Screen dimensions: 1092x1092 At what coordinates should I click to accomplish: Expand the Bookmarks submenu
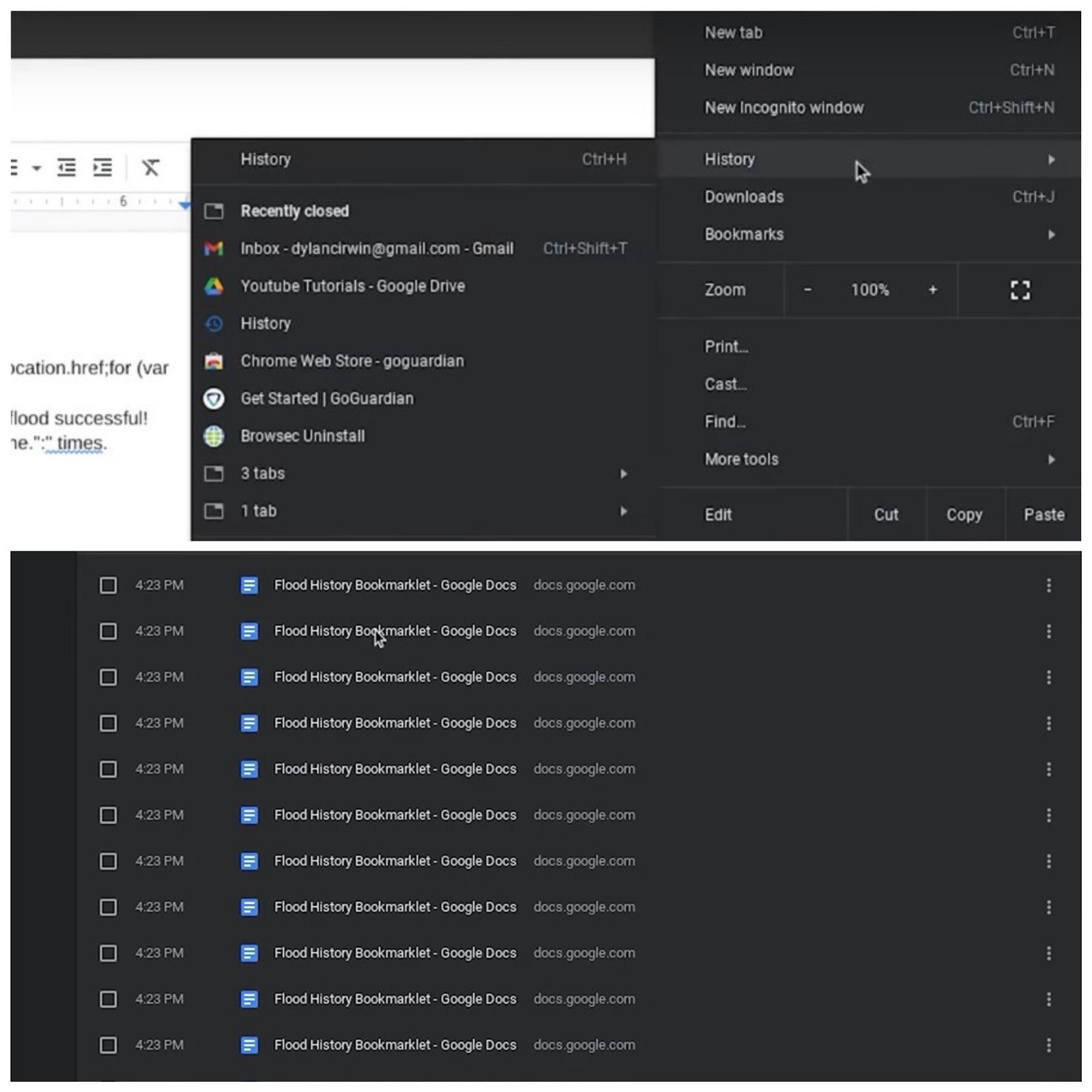(x=869, y=235)
